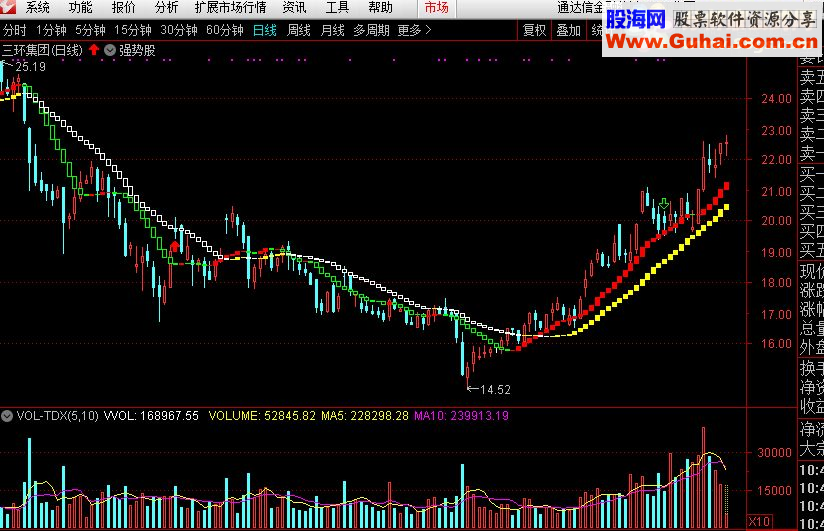
Task: Click the red up-arrow beside 三环集团
Action: coord(94,50)
